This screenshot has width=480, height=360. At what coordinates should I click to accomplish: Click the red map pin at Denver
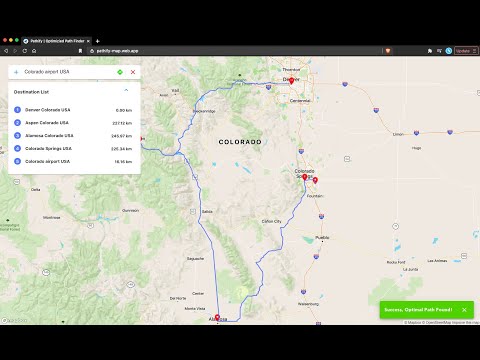(291, 81)
